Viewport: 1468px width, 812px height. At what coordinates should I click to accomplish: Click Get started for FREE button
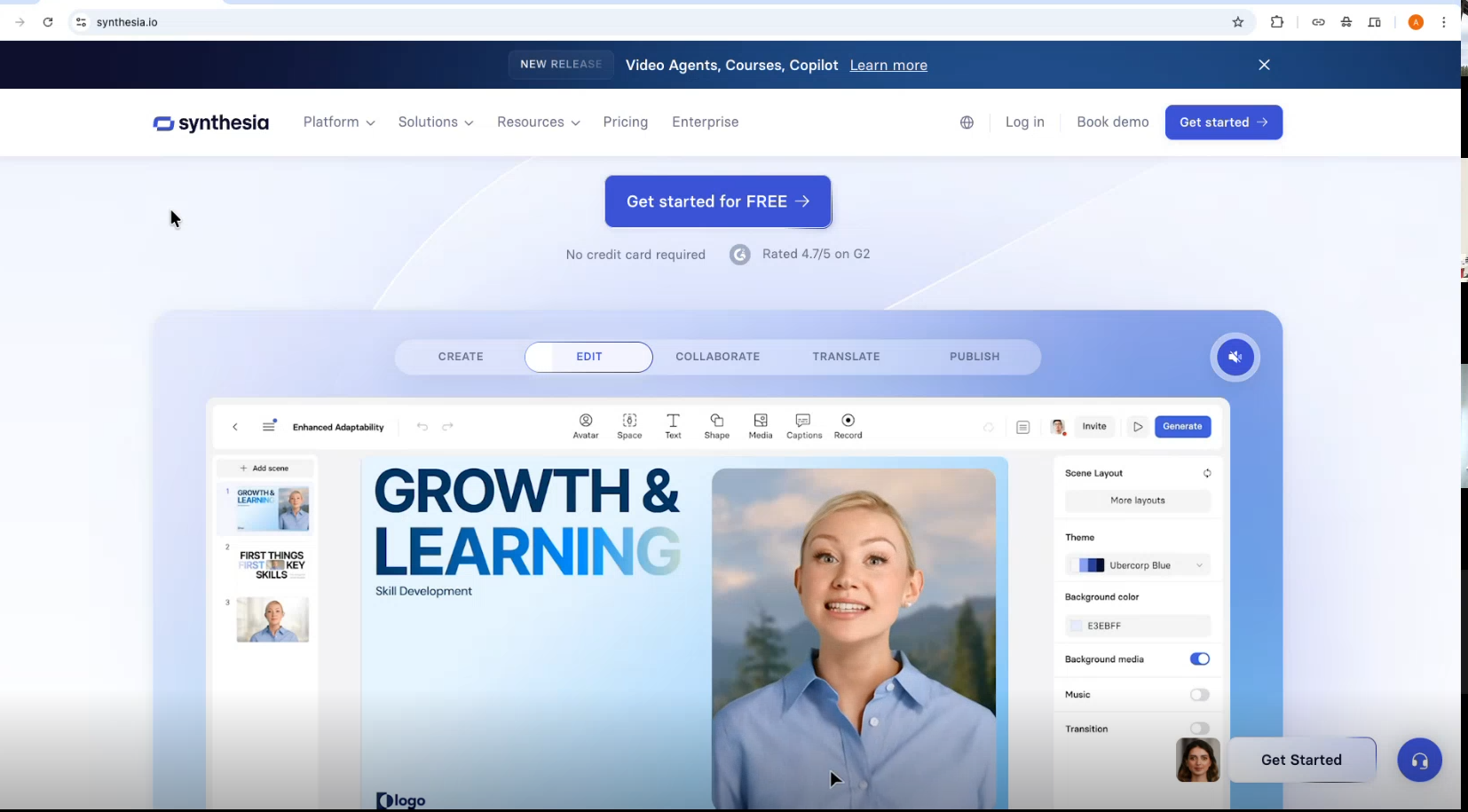click(717, 201)
